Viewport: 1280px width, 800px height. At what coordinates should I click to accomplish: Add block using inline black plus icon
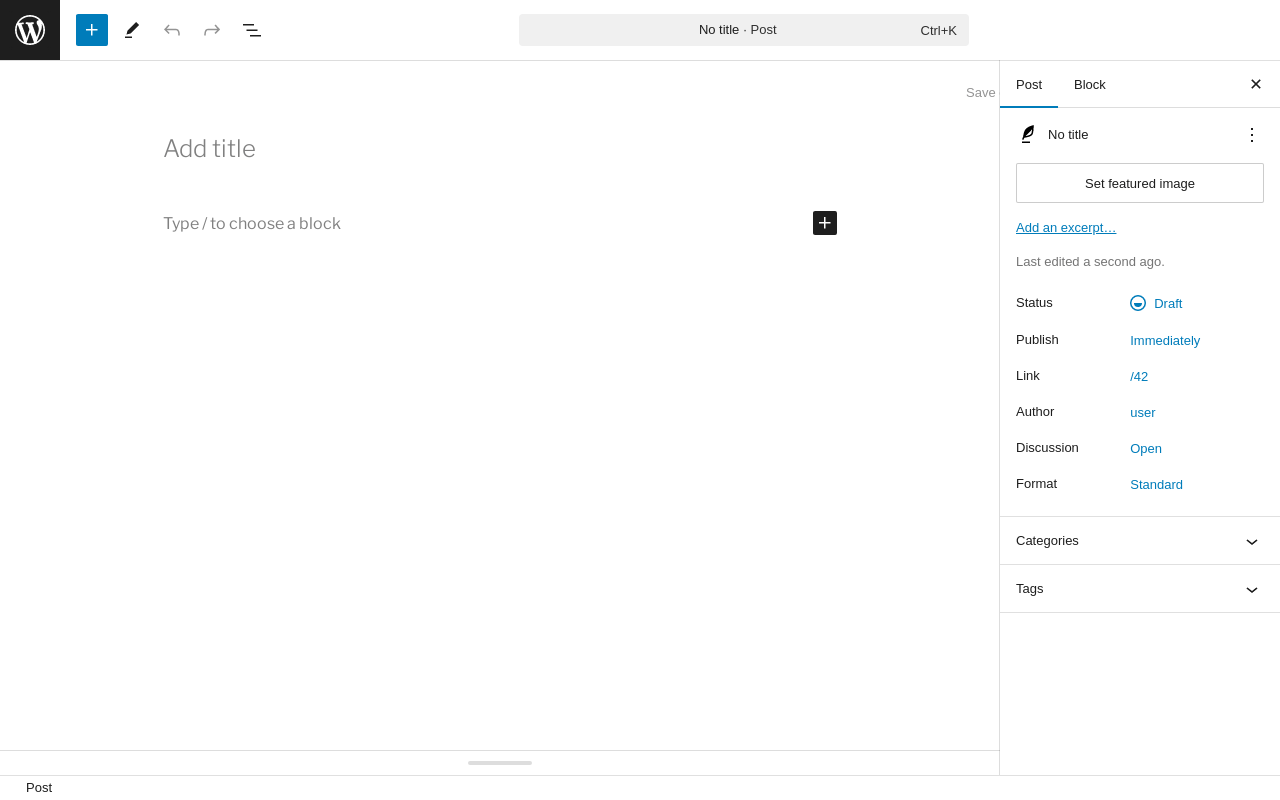click(x=825, y=223)
